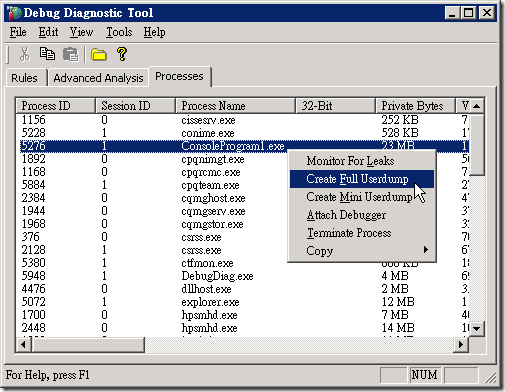This screenshot has width=505, height=392.
Task: Click the horizontal scrollbar left arrow
Action: (x=23, y=344)
